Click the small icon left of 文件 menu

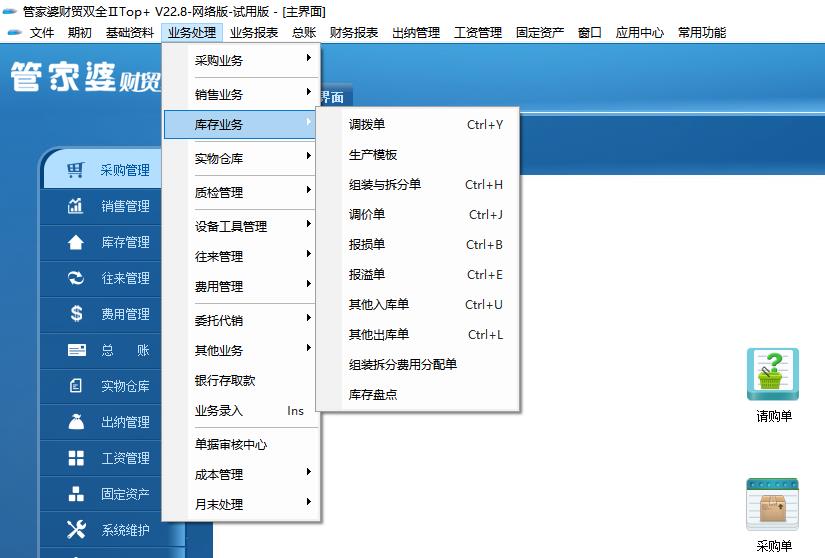[x=14, y=33]
